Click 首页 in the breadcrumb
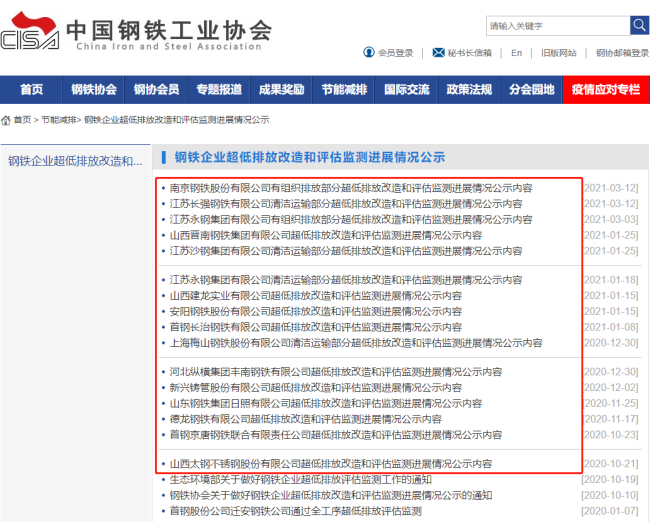The height and width of the screenshot is (522, 650). click(22, 120)
